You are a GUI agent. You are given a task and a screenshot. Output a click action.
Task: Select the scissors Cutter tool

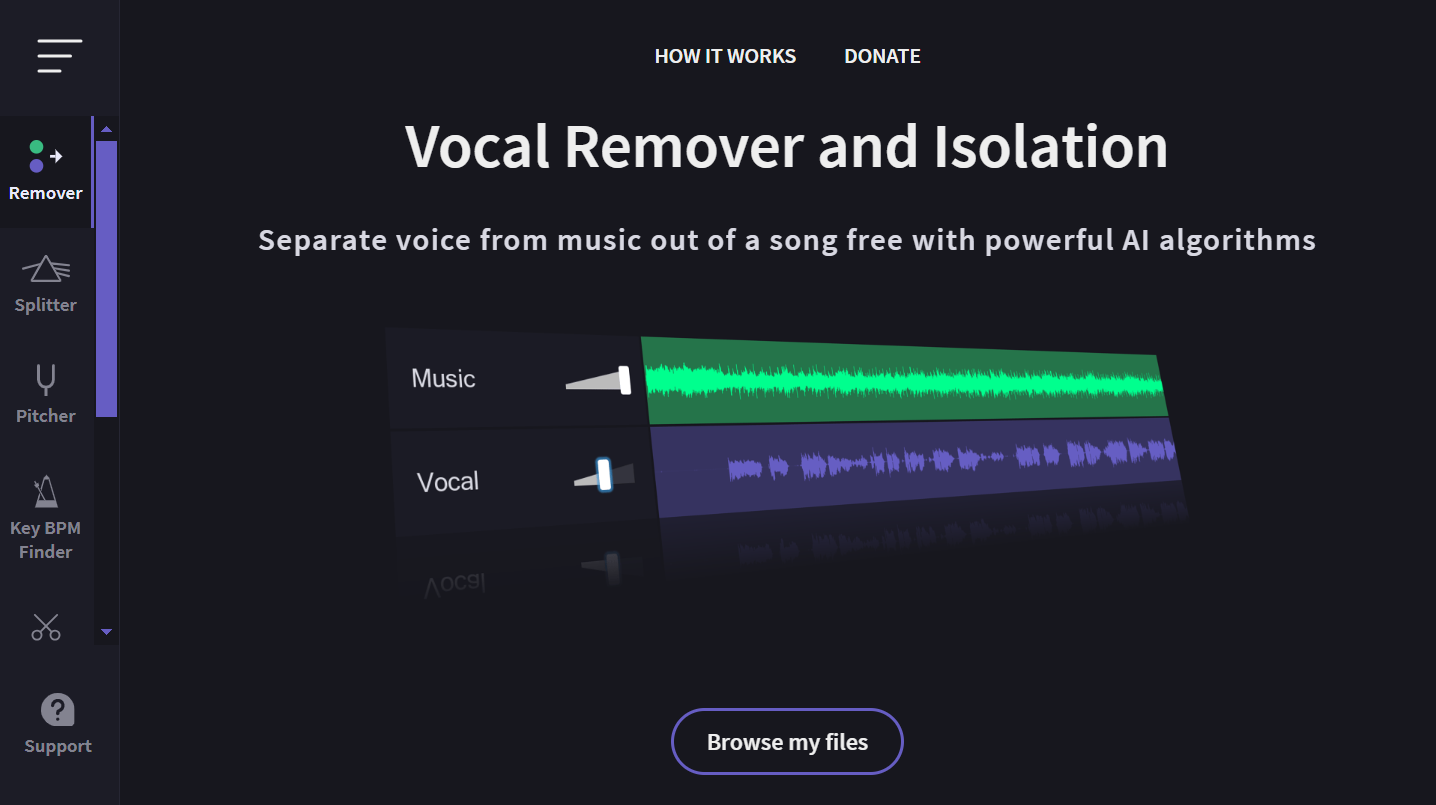[x=46, y=627]
